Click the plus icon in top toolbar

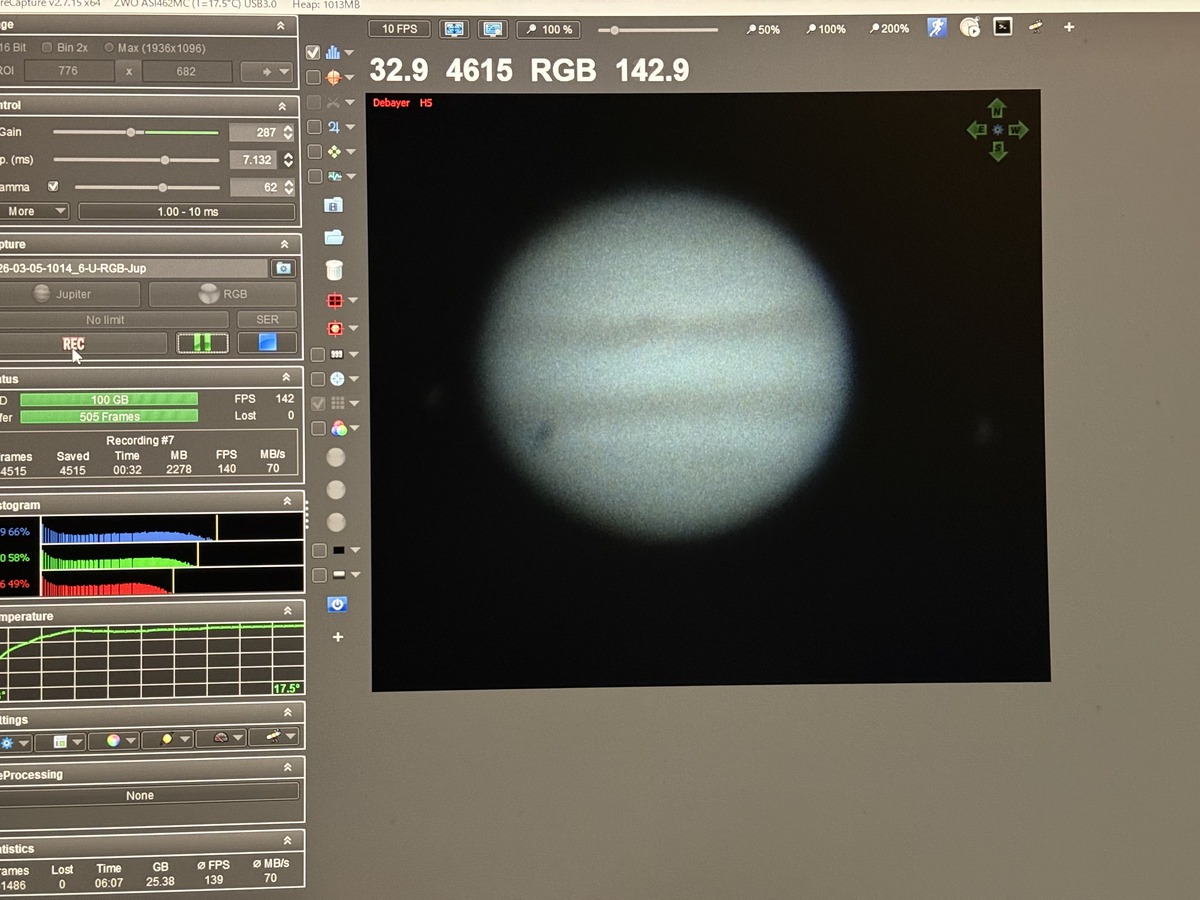pos(1069,27)
